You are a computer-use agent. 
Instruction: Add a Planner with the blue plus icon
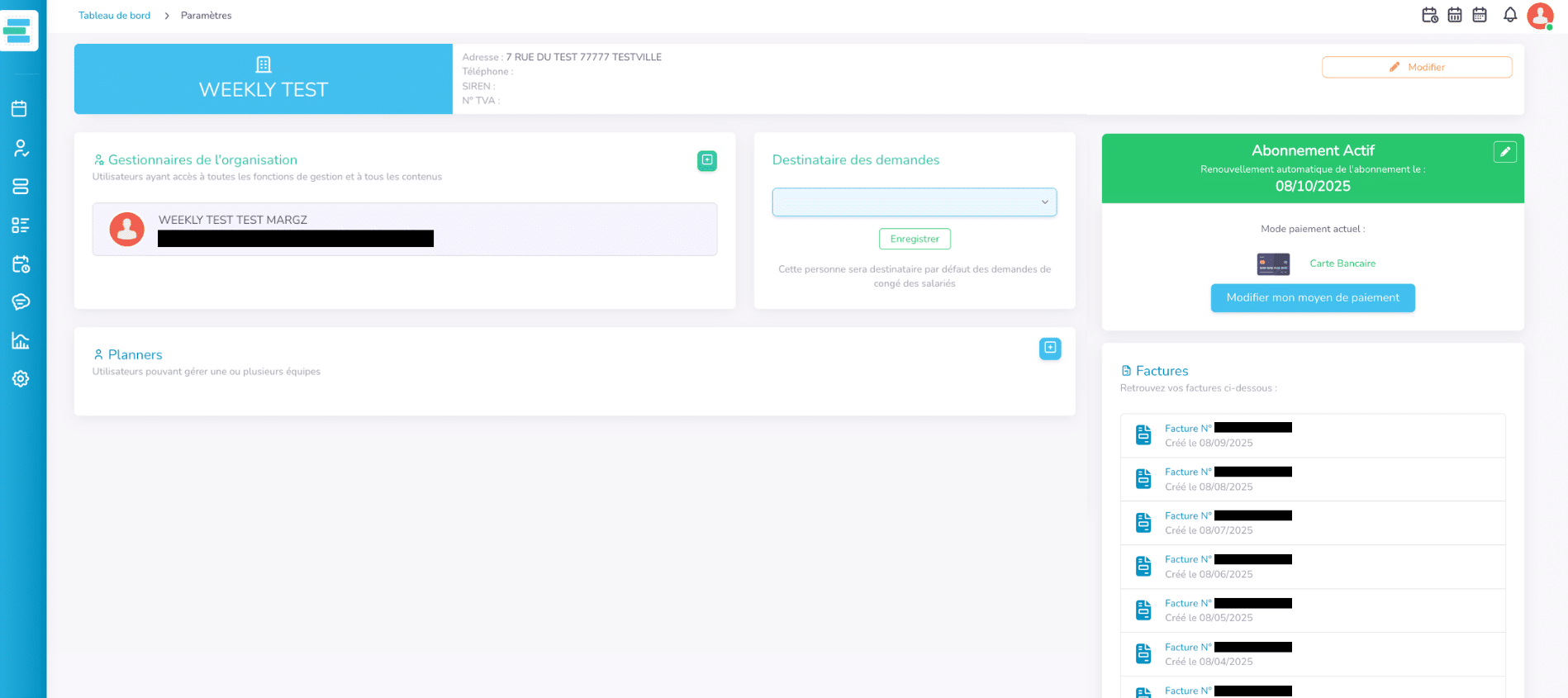point(1050,349)
